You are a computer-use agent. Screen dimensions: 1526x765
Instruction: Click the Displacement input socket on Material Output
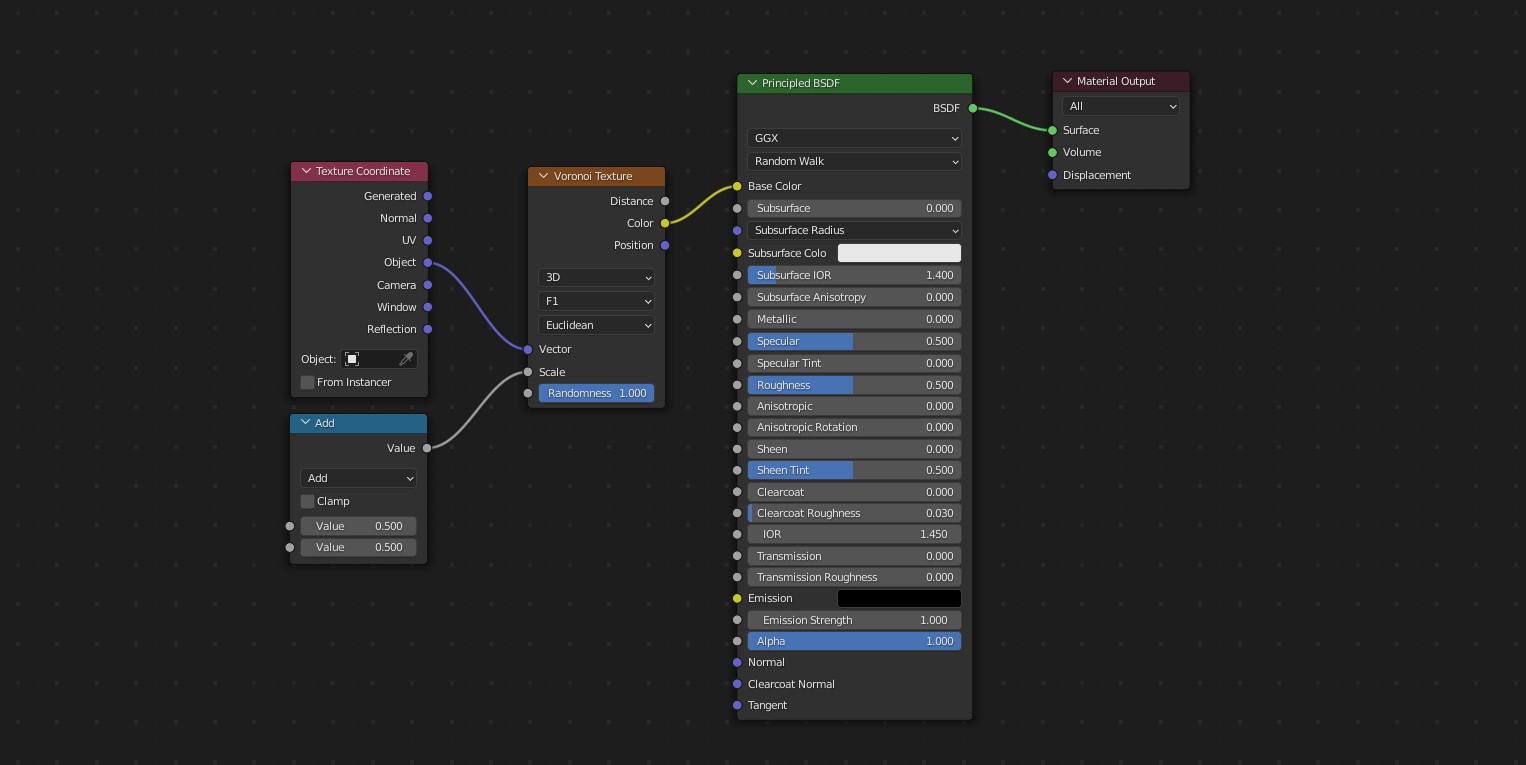[x=1051, y=175]
